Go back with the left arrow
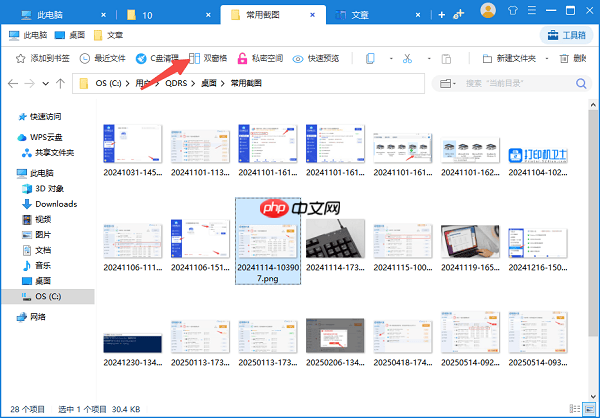The width and height of the screenshot is (600, 418). [13, 83]
